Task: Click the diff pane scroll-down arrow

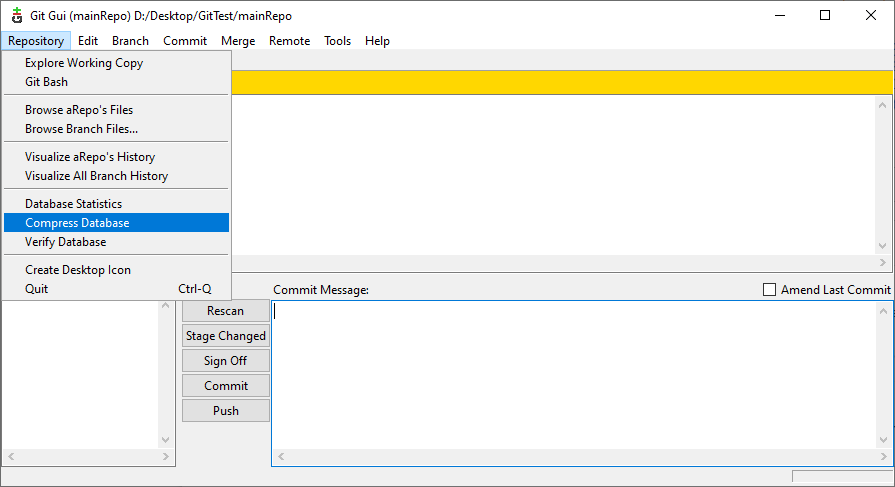Action: [x=882, y=246]
